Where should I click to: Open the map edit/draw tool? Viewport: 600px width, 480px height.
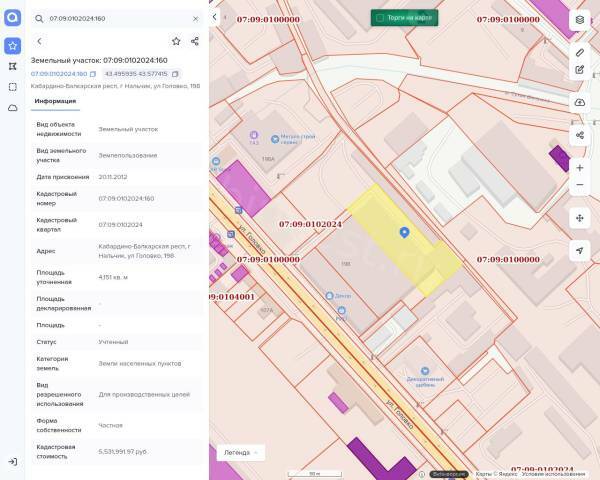pyautogui.click(x=580, y=70)
